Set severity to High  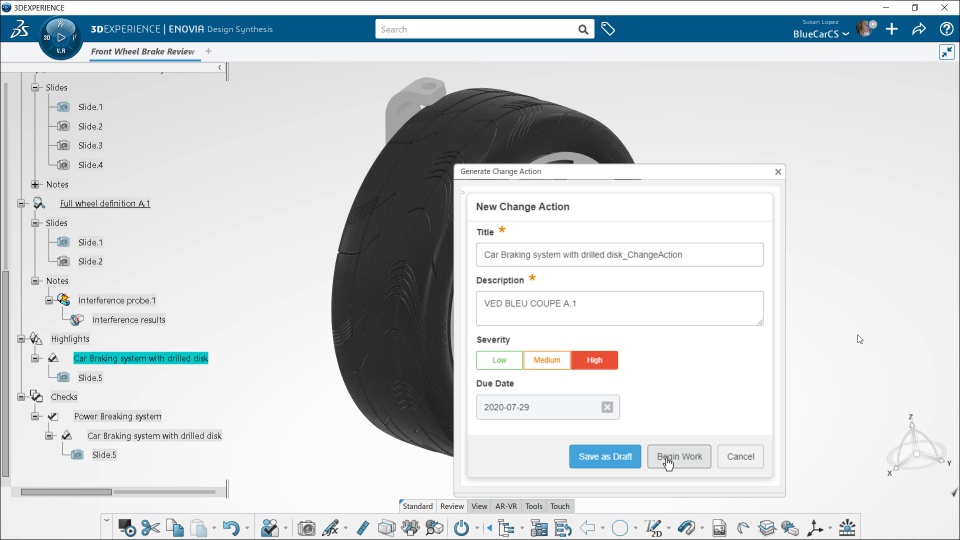tap(594, 360)
